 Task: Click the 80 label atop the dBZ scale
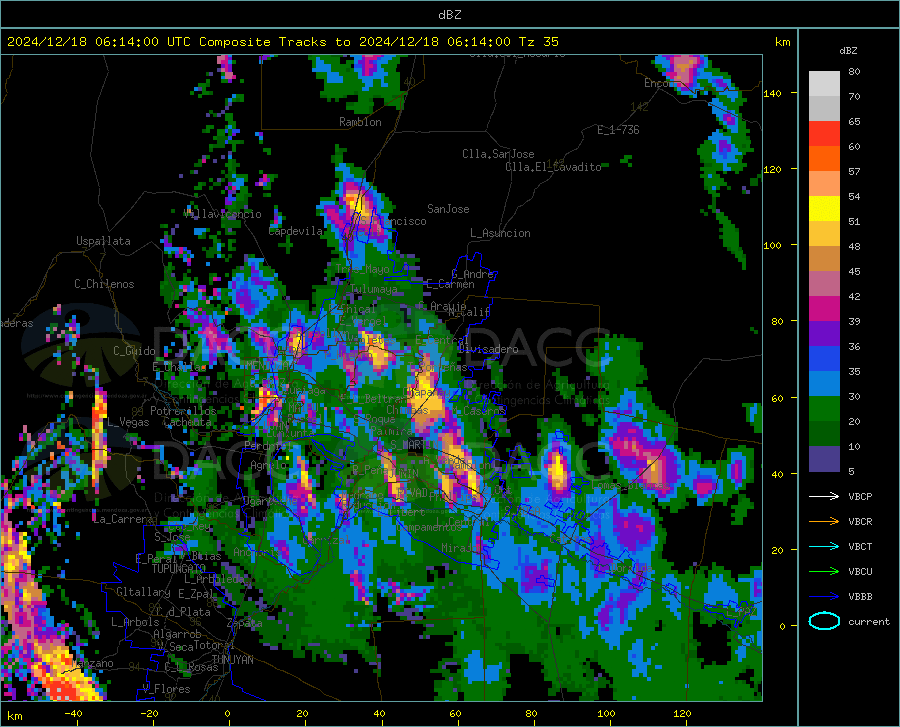click(854, 72)
